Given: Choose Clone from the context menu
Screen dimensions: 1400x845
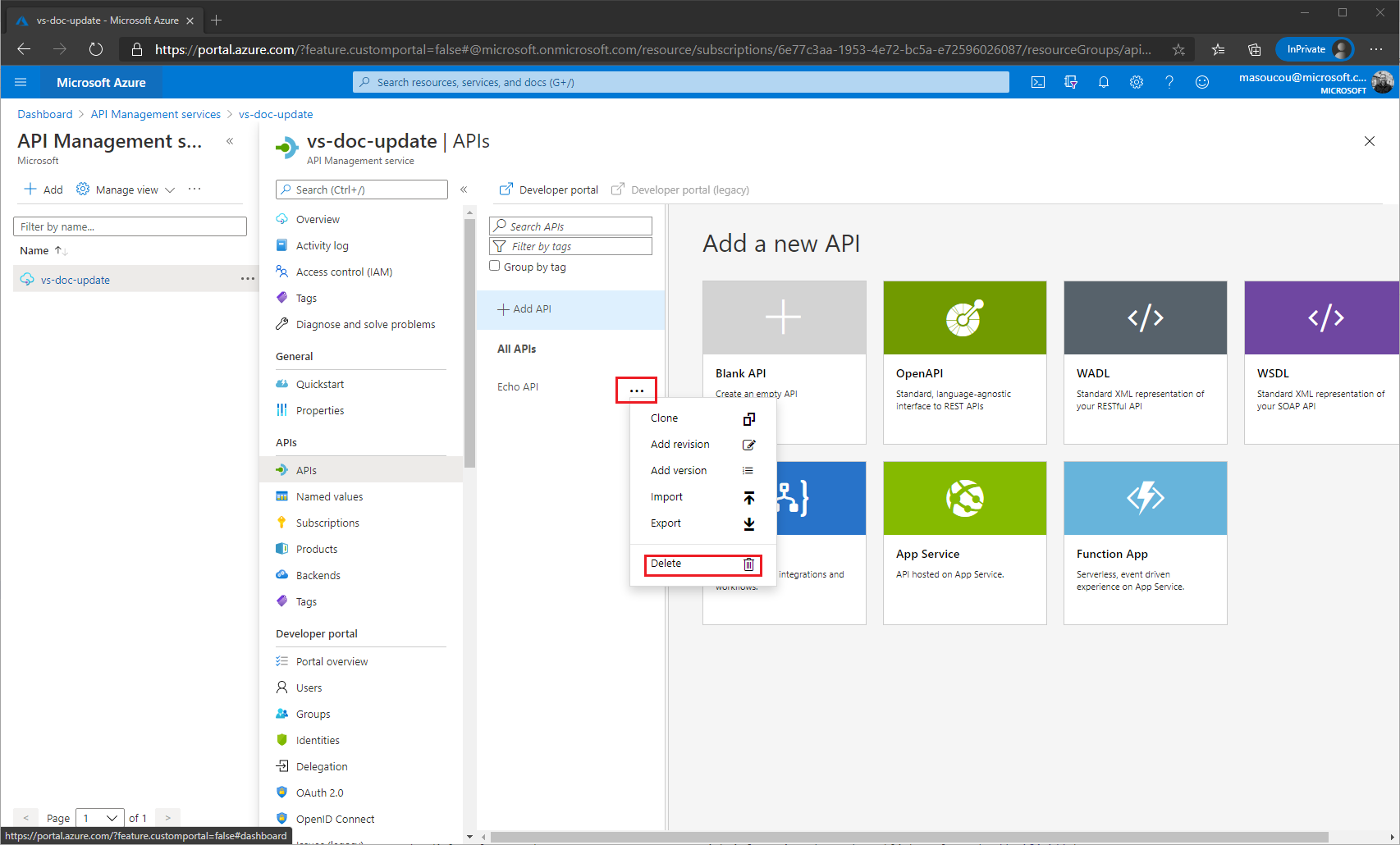Looking at the screenshot, I should (702, 418).
